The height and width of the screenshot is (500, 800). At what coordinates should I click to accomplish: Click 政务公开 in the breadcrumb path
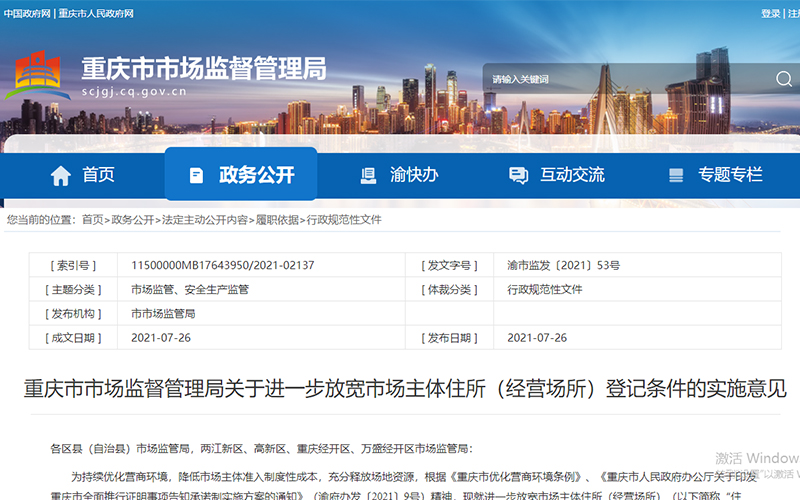(x=133, y=219)
